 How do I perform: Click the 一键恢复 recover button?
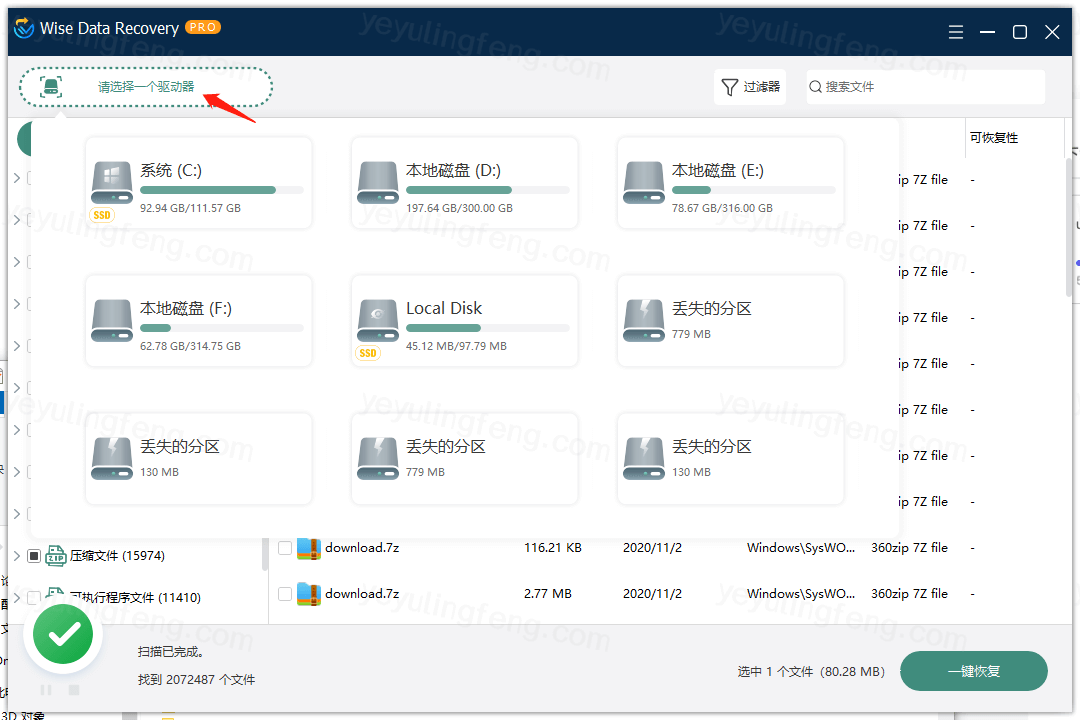pos(974,671)
